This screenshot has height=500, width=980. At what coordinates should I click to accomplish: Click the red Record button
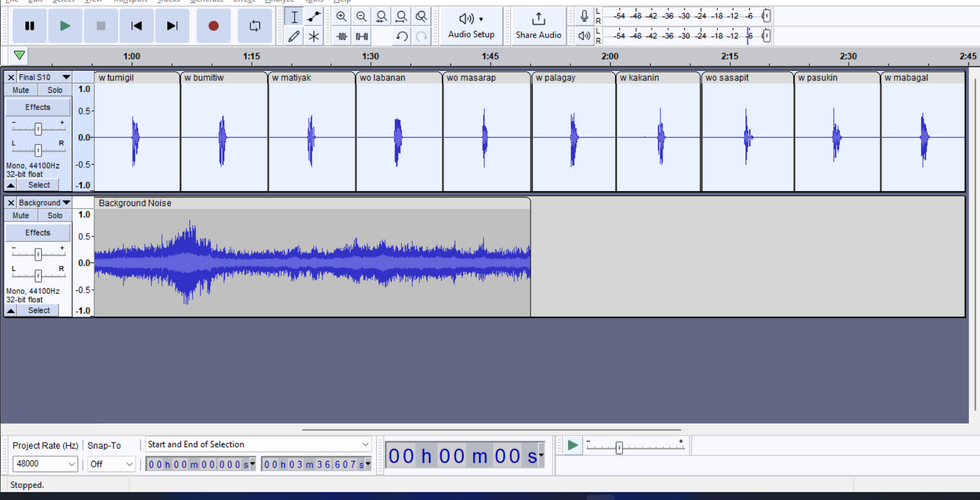coord(214,26)
